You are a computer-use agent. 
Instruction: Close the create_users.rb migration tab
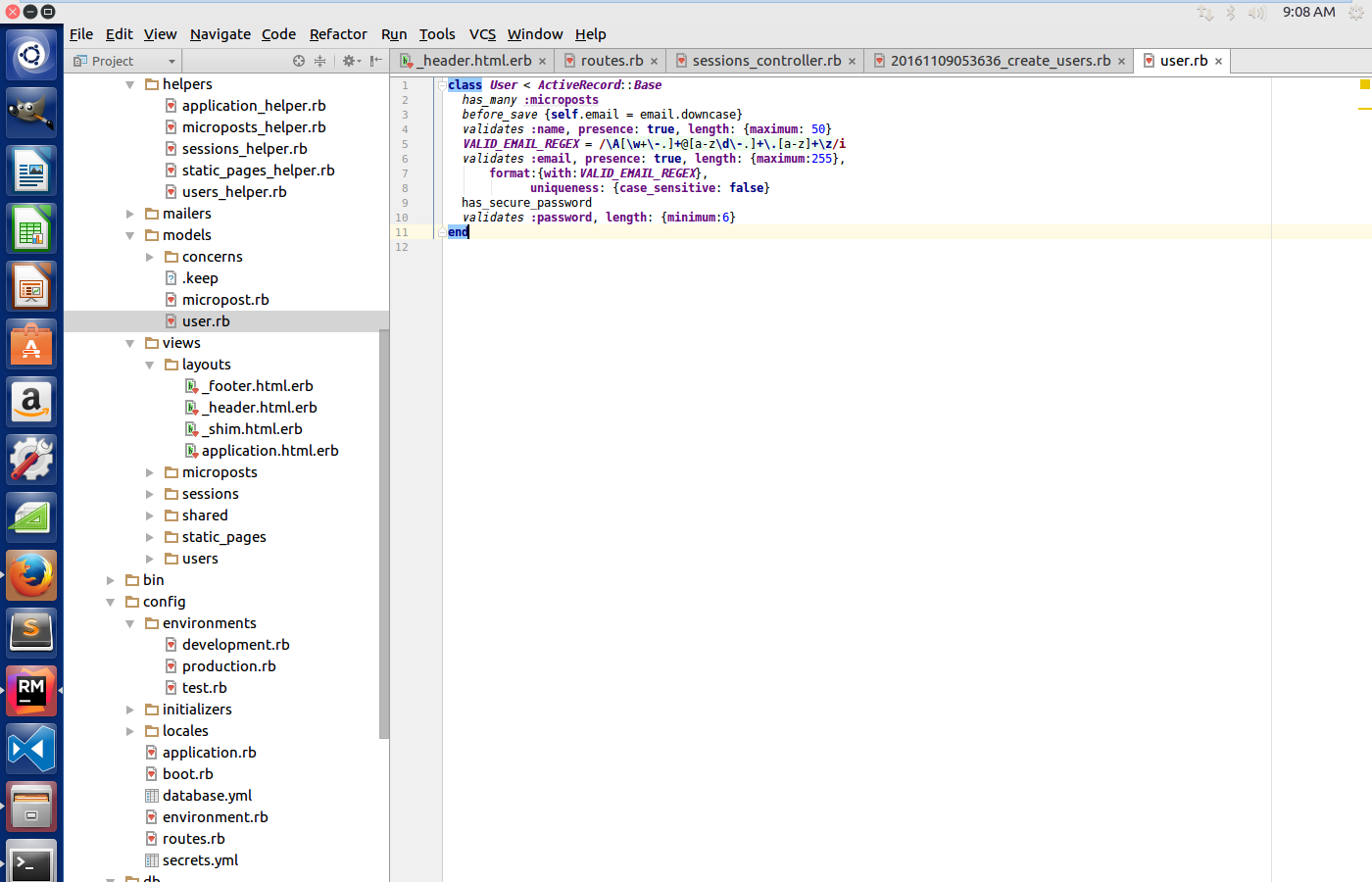click(1121, 61)
